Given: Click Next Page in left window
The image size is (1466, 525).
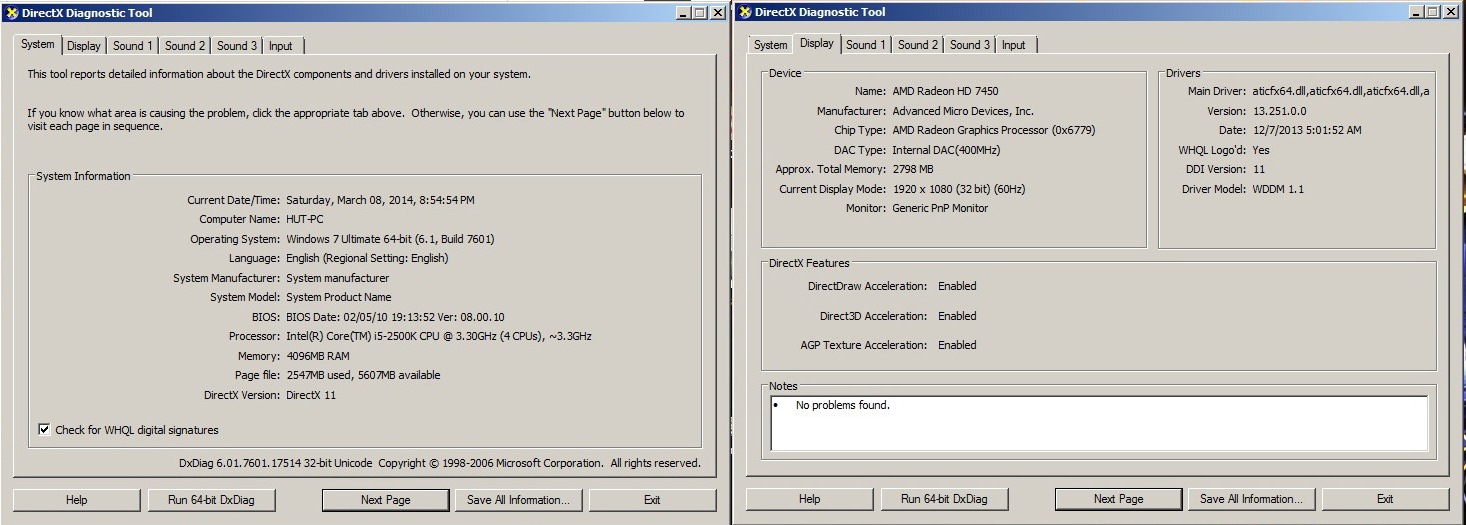Looking at the screenshot, I should (386, 500).
